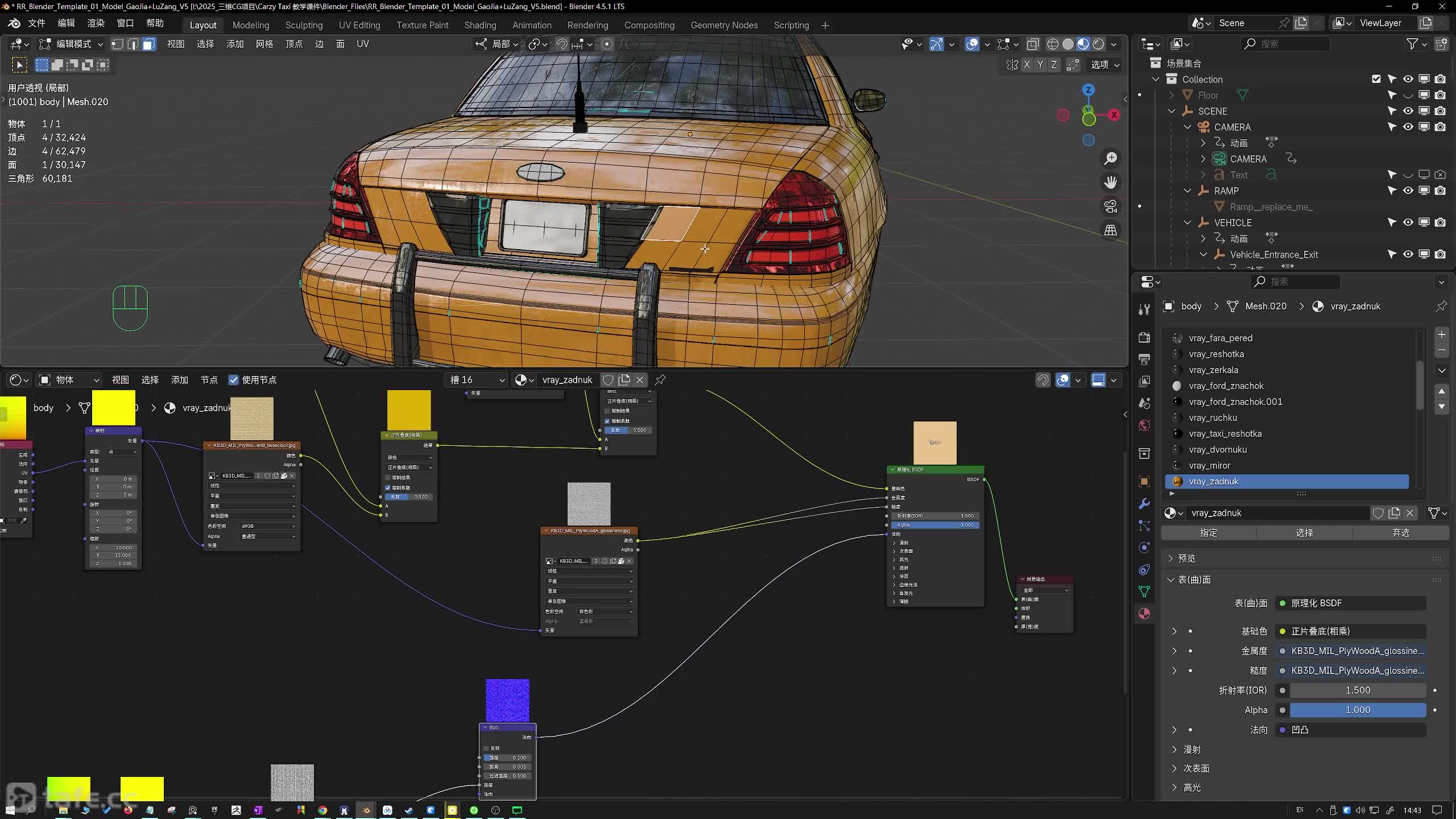Open the 编辑模式 mode dropdown

[x=73, y=44]
